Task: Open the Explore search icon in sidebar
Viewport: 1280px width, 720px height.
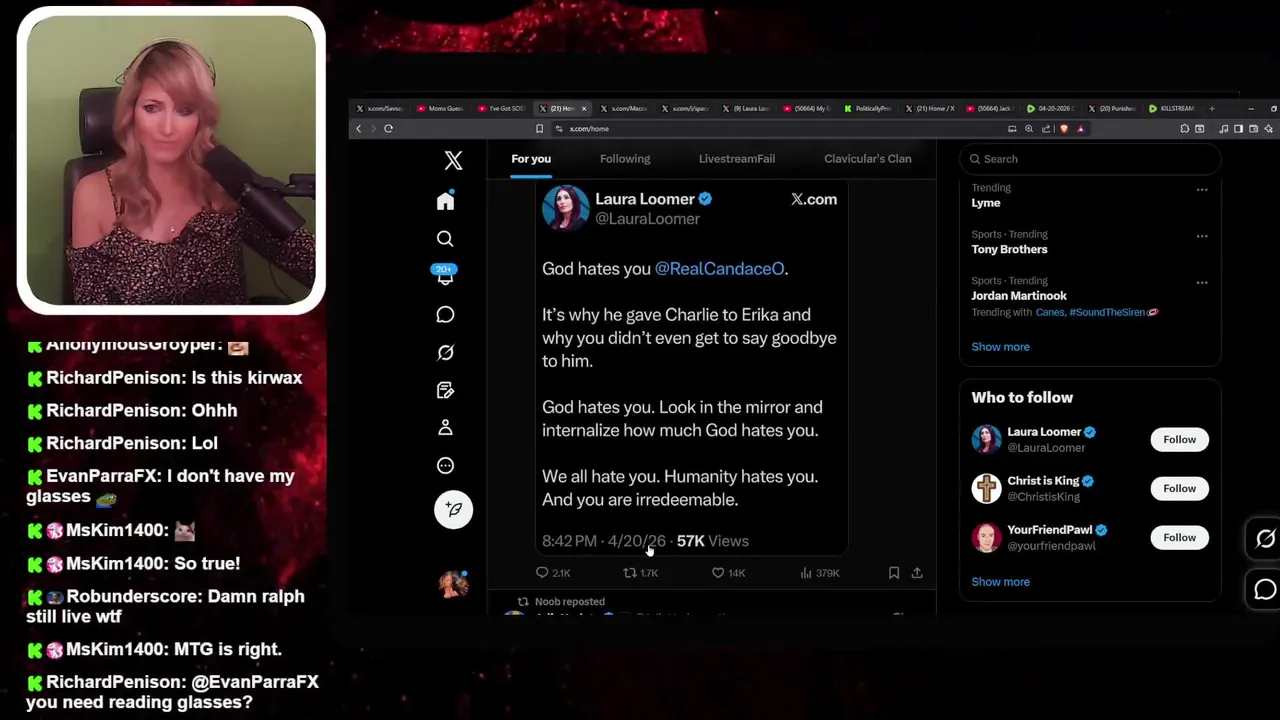Action: [x=445, y=239]
